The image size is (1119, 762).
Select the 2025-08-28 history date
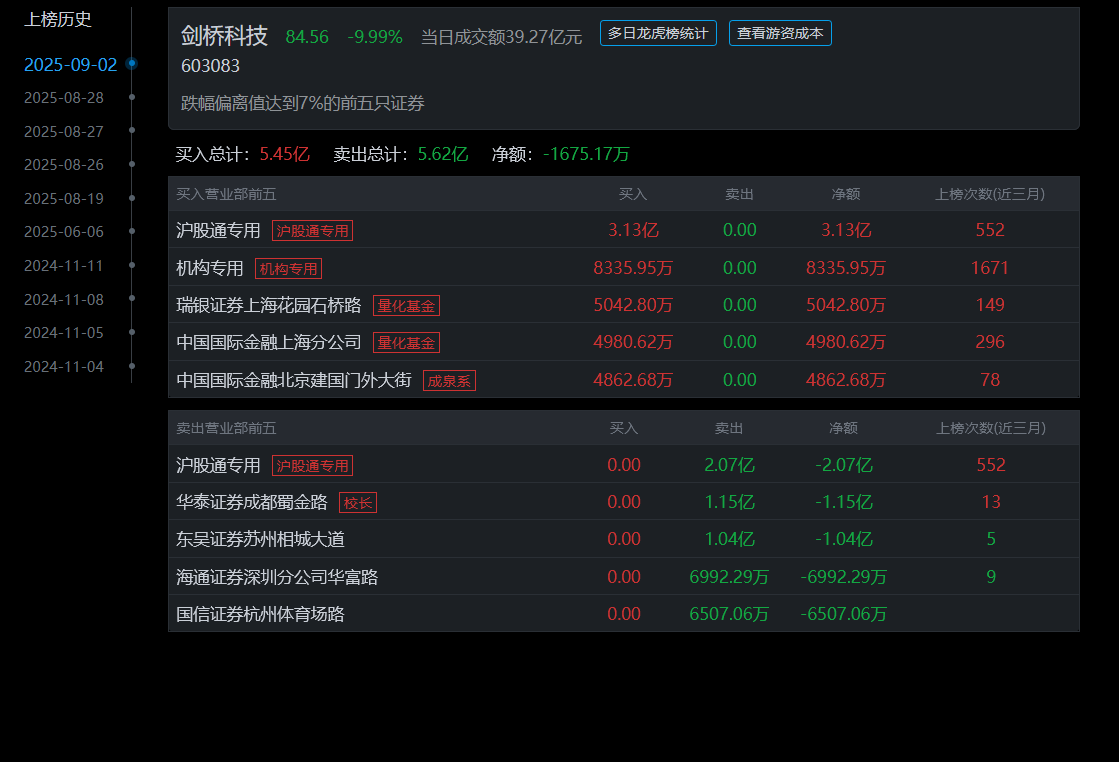64,98
